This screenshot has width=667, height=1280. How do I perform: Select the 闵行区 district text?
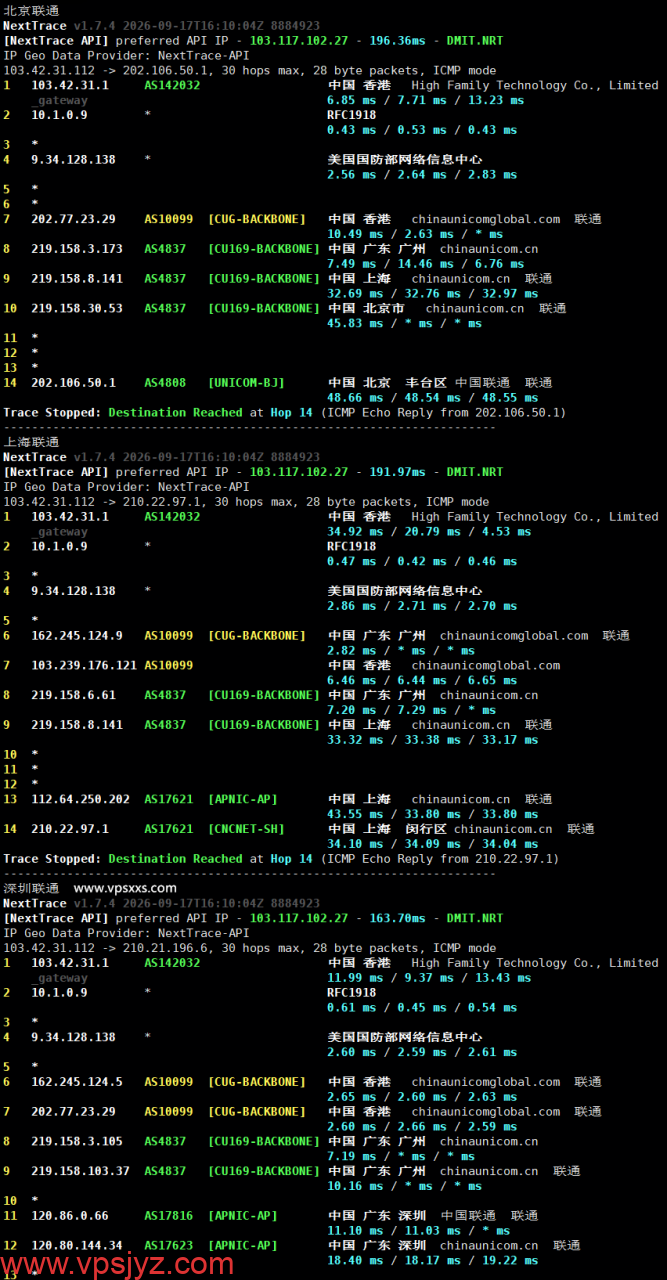(x=425, y=829)
